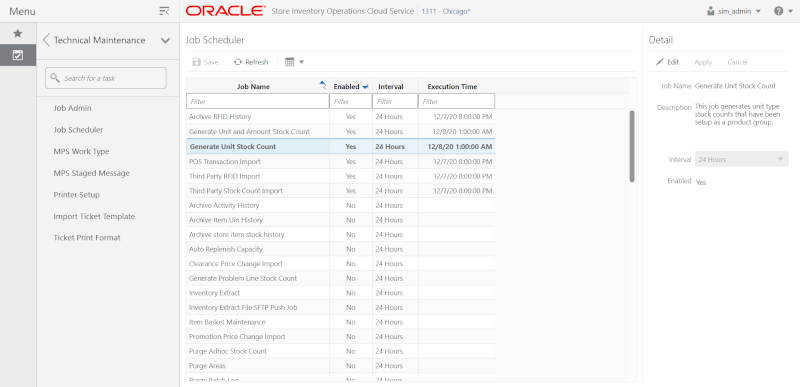The width and height of the screenshot is (800, 387).
Task: Select the Item Basket Maintenance row
Action: click(340, 322)
